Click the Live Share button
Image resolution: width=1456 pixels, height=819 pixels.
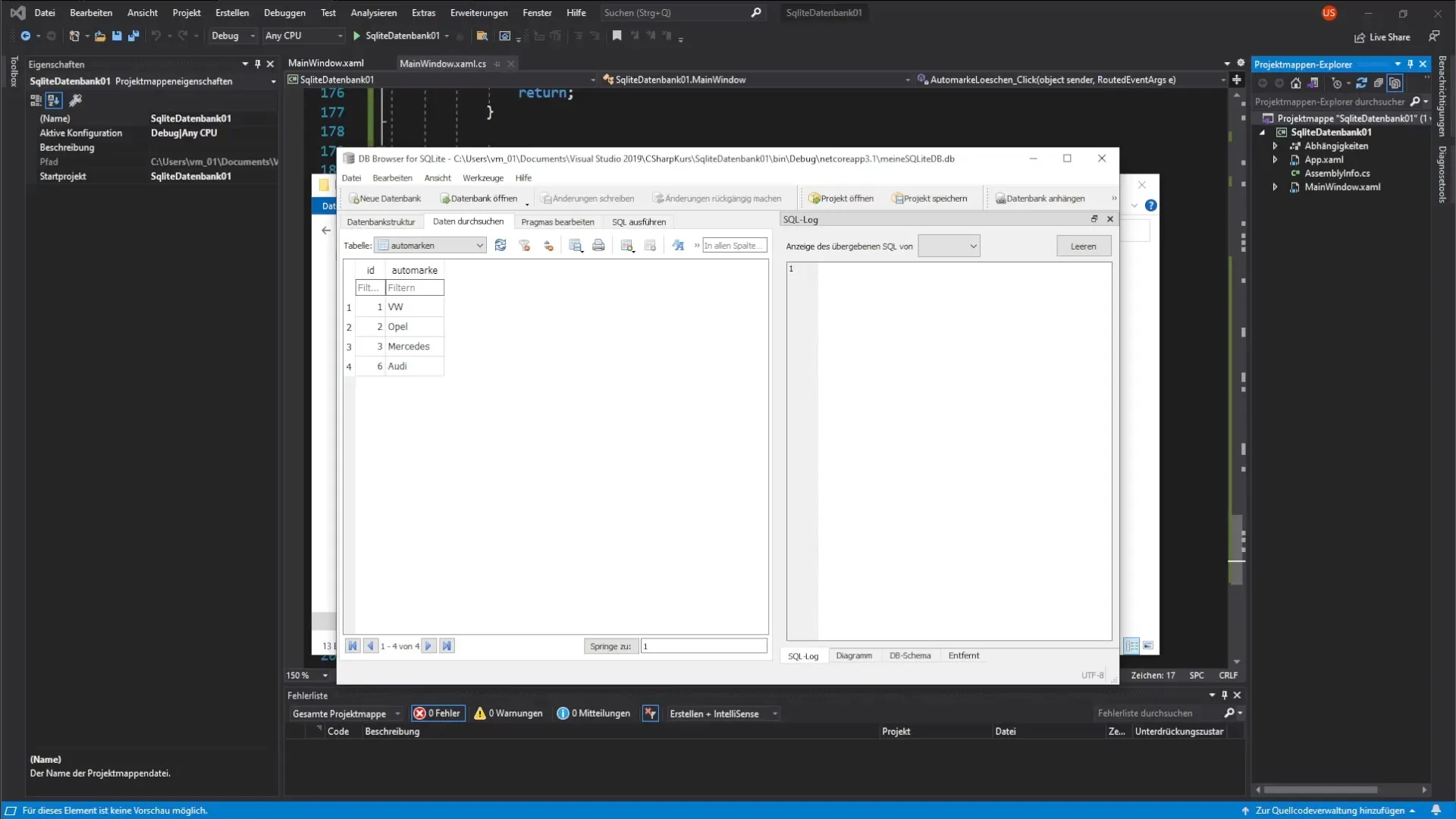(x=1382, y=37)
